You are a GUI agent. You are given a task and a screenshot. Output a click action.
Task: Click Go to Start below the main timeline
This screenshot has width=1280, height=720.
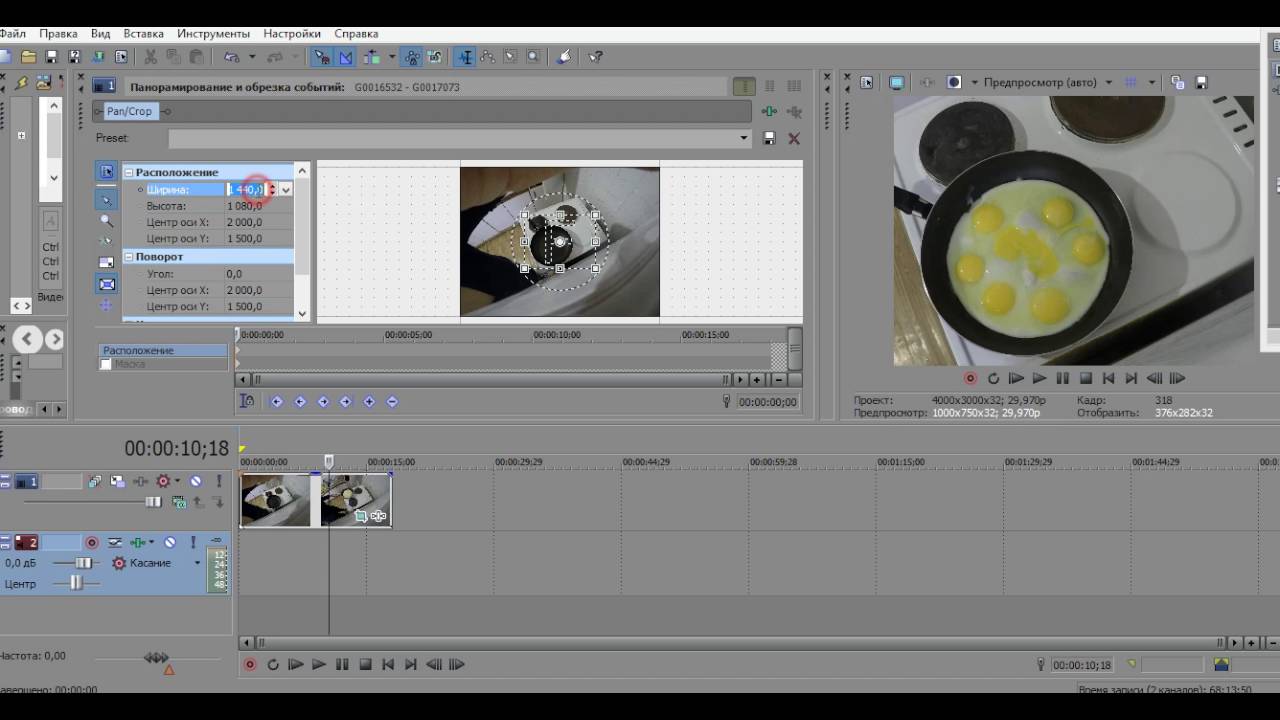pyautogui.click(x=388, y=664)
